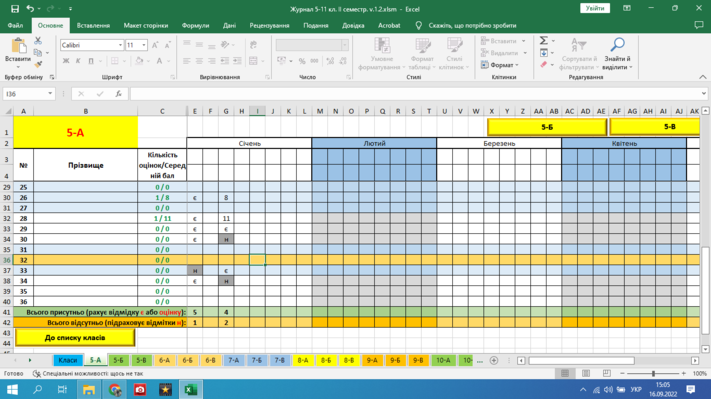Click До списку класів button
This screenshot has width=711, height=399.
coord(75,337)
